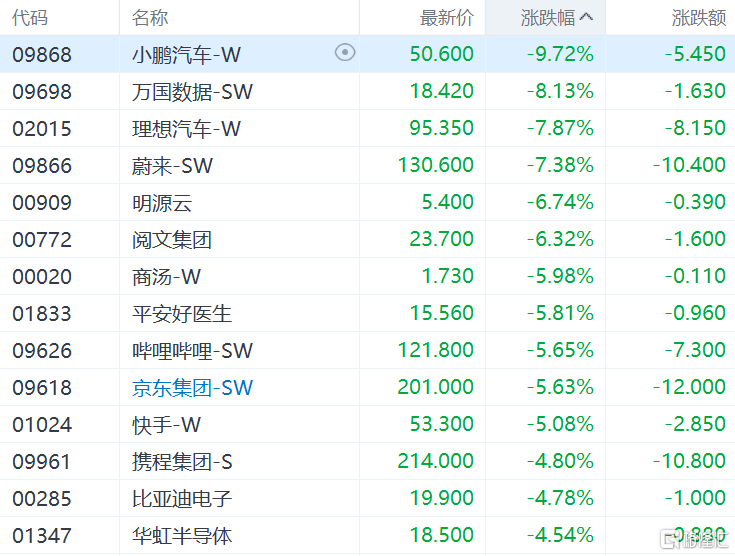Click the -5.65% change value

click(561, 350)
